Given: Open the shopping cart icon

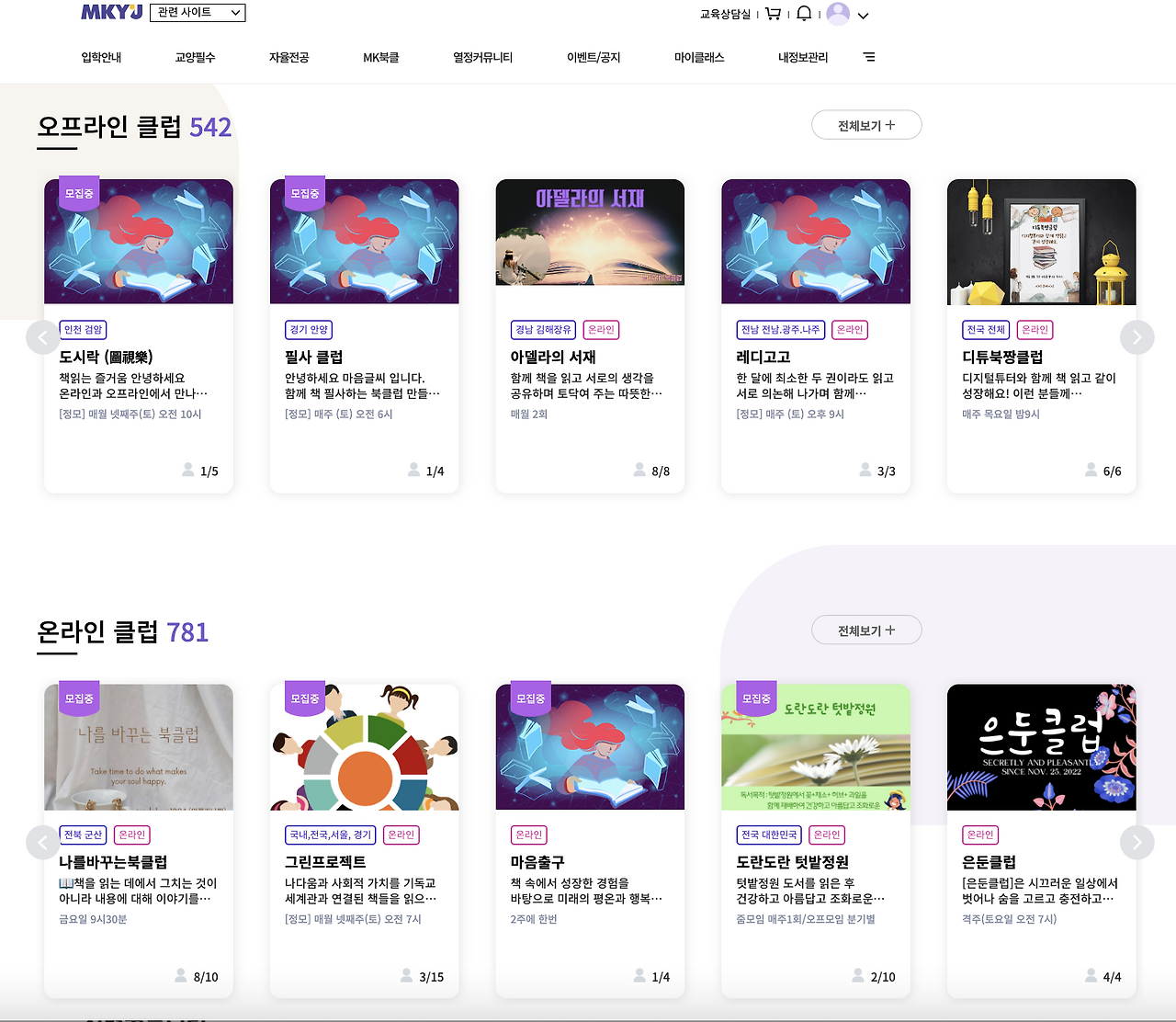Looking at the screenshot, I should pos(773,15).
